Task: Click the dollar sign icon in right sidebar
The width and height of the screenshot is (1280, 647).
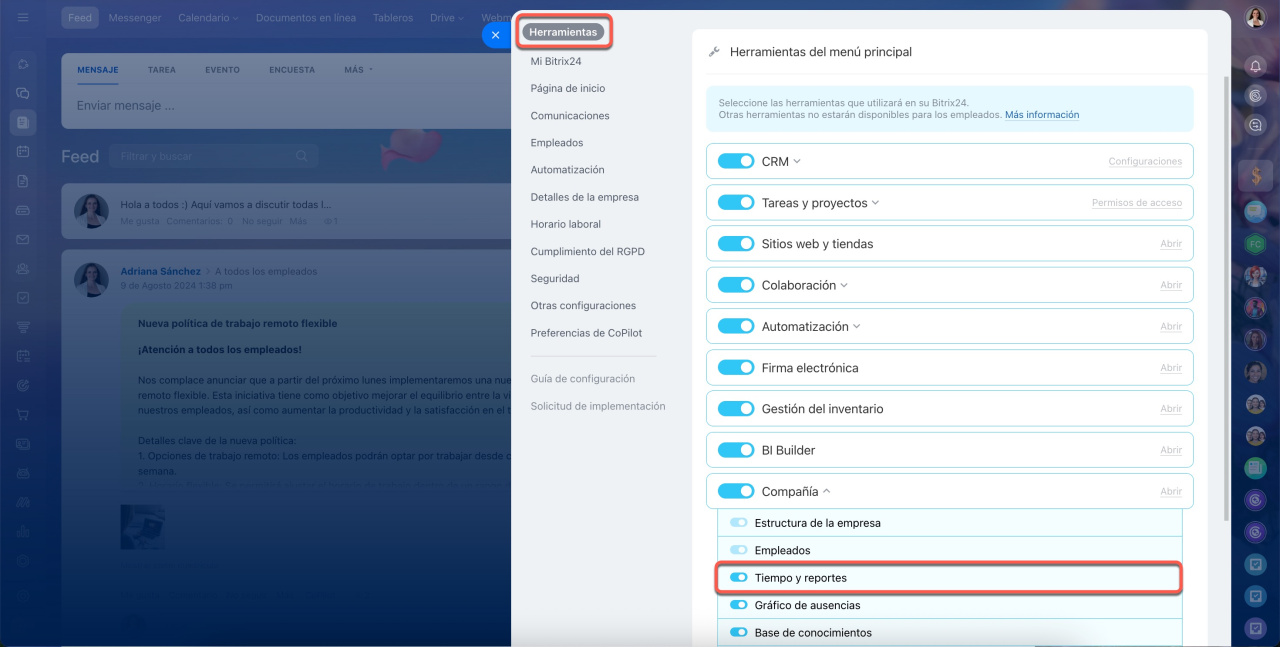Action: point(1256,177)
